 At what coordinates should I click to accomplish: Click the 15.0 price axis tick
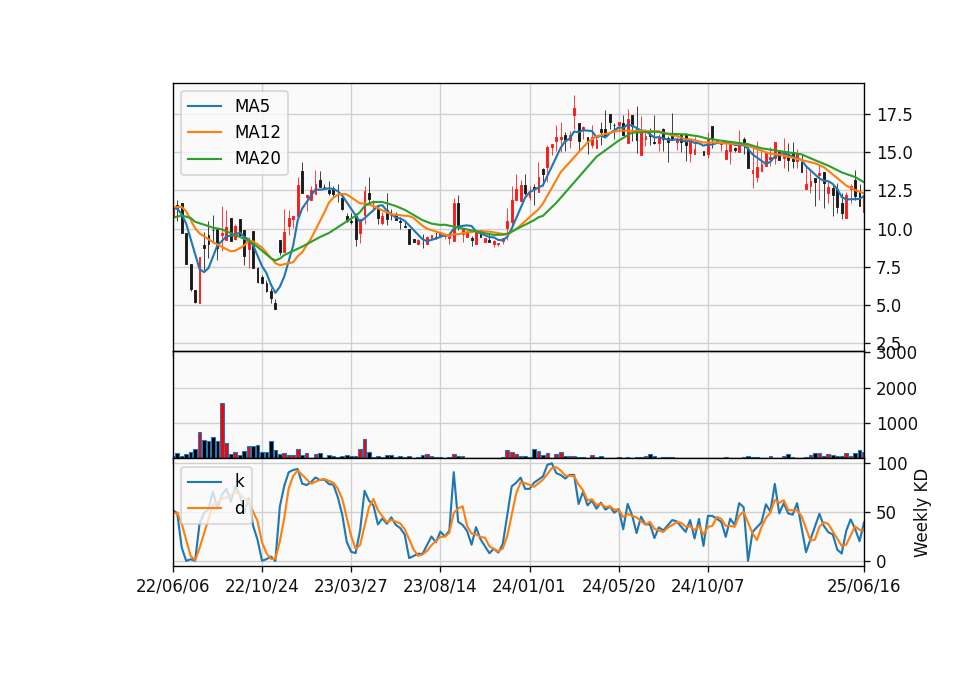pyautogui.click(x=894, y=153)
